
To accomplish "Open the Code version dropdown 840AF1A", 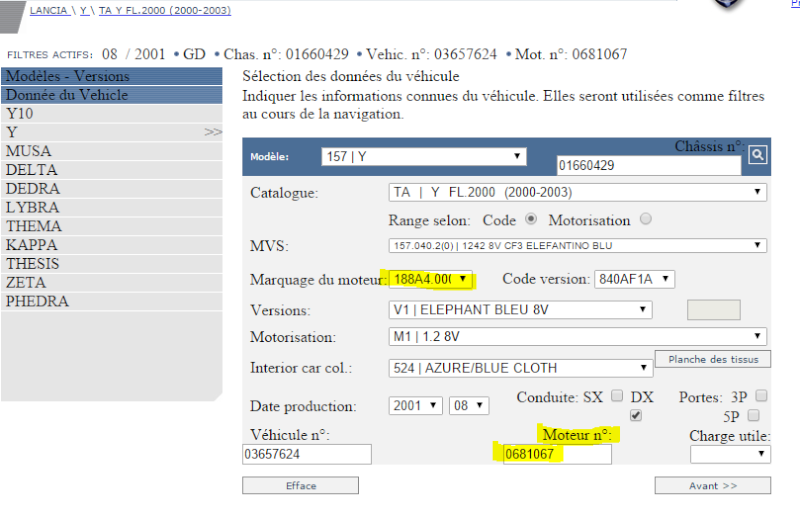I will tap(634, 279).
